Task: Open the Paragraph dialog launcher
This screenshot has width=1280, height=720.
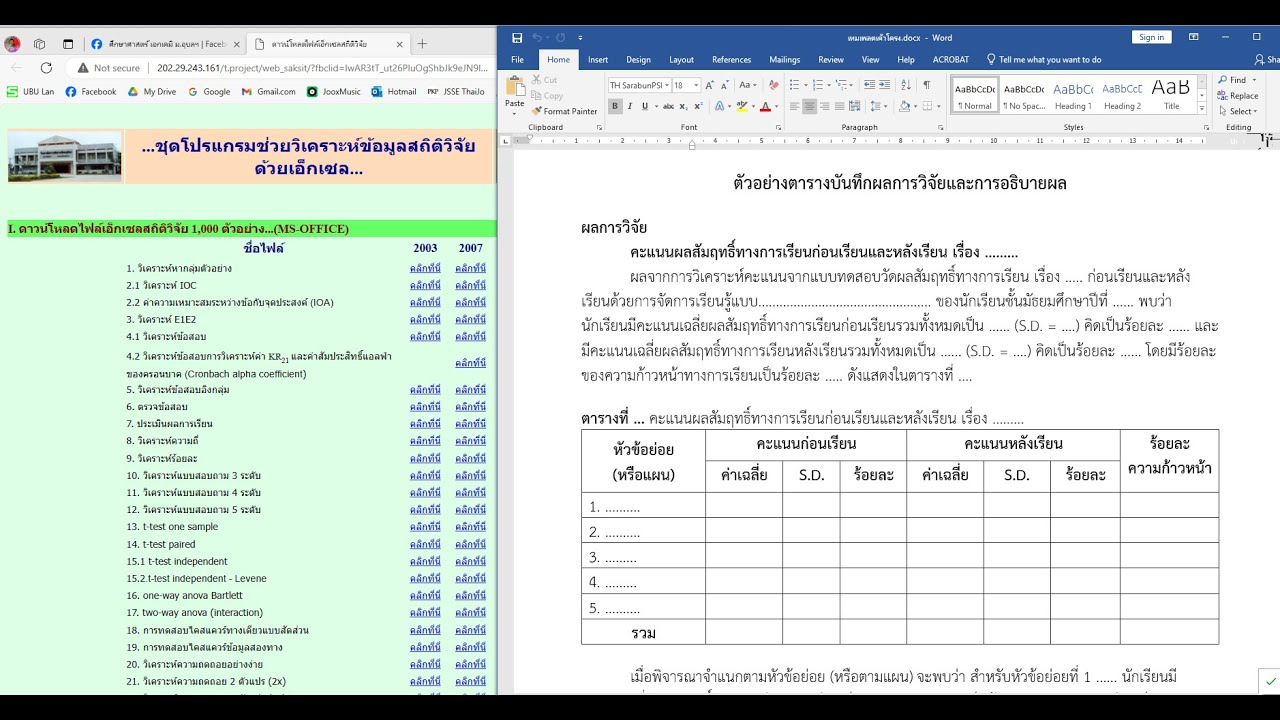Action: coord(939,128)
